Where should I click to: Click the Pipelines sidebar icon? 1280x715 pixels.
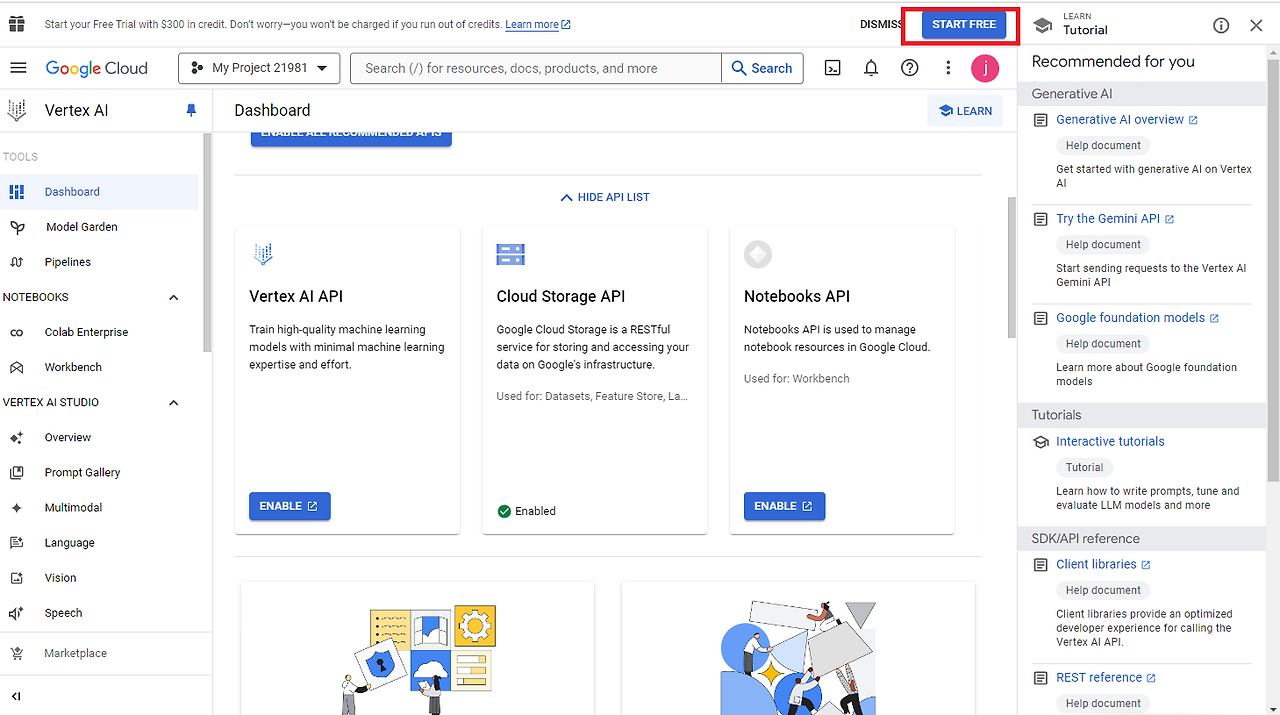tap(17, 262)
